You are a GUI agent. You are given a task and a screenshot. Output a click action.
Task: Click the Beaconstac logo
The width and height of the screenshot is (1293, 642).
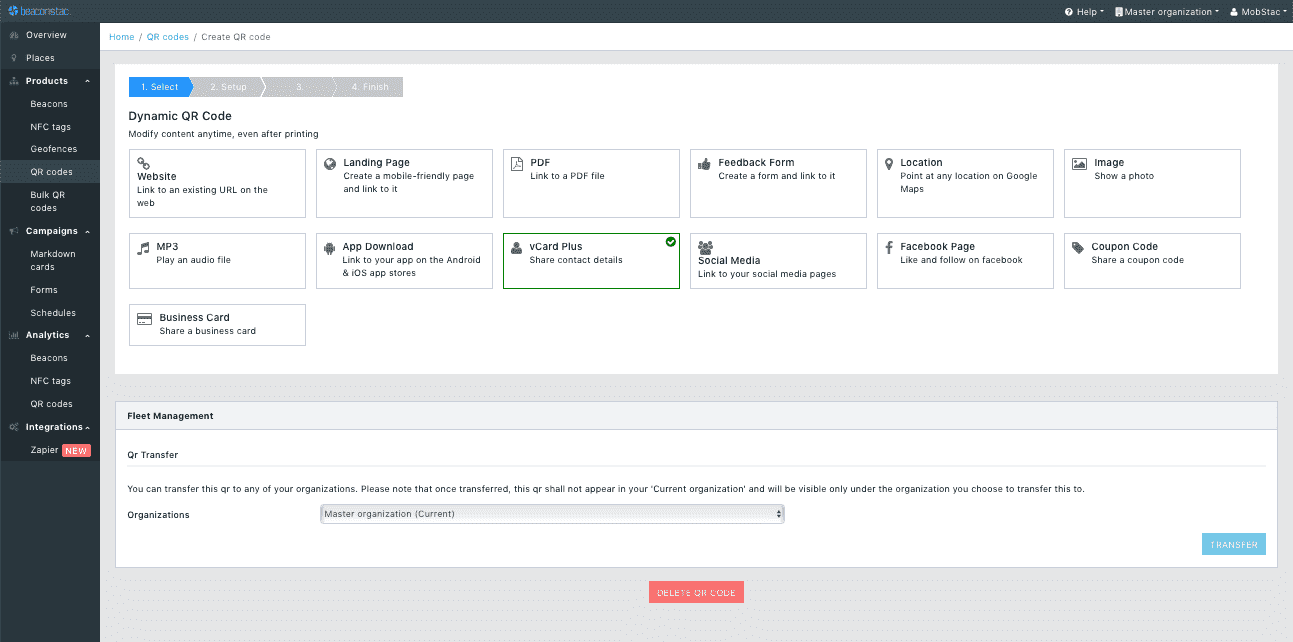pos(38,11)
